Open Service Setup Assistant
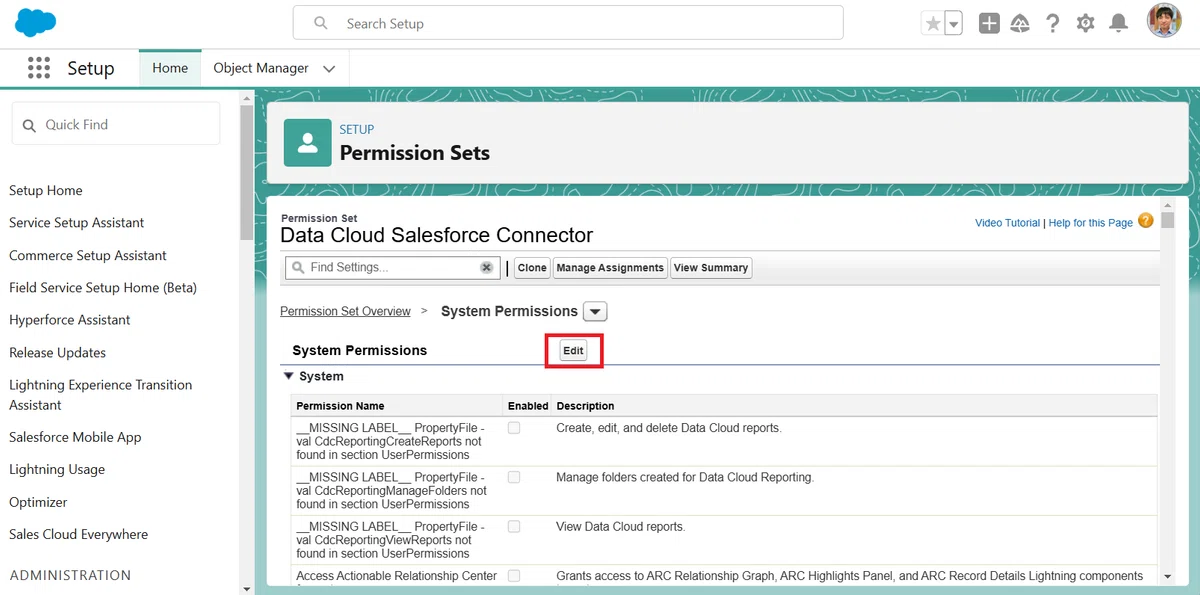This screenshot has height=595, width=1200. (77, 222)
